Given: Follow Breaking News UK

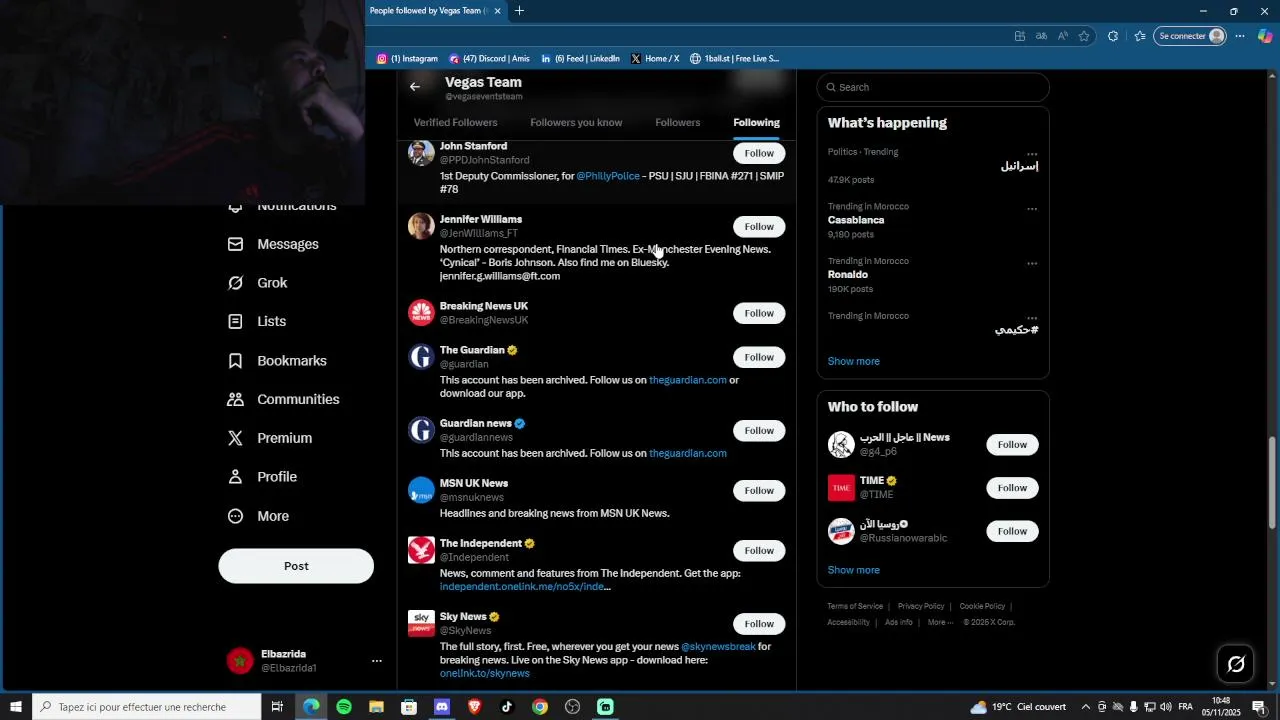Looking at the screenshot, I should [759, 313].
